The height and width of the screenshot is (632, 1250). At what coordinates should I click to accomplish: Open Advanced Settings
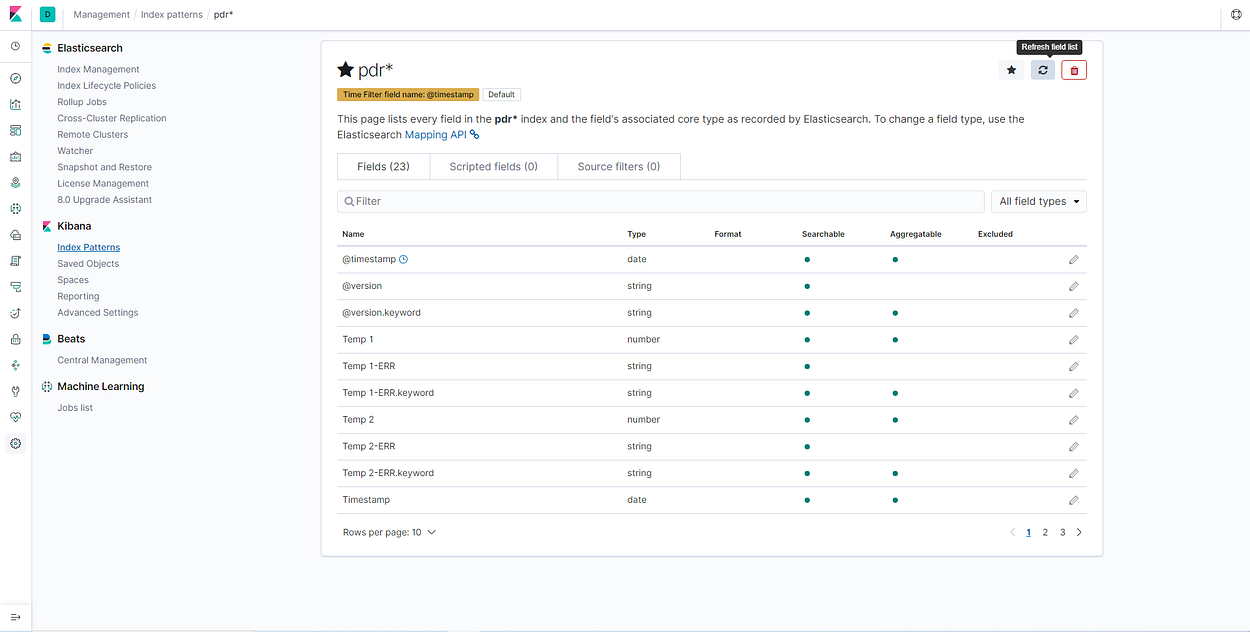click(x=98, y=313)
